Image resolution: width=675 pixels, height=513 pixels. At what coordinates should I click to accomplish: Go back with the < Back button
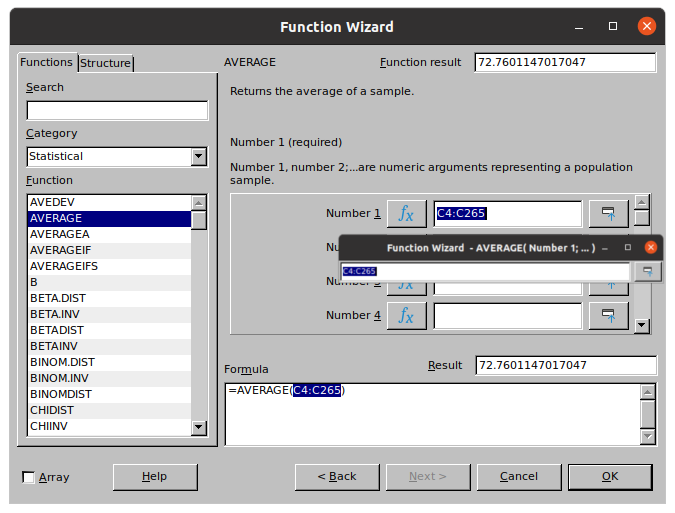(x=337, y=477)
